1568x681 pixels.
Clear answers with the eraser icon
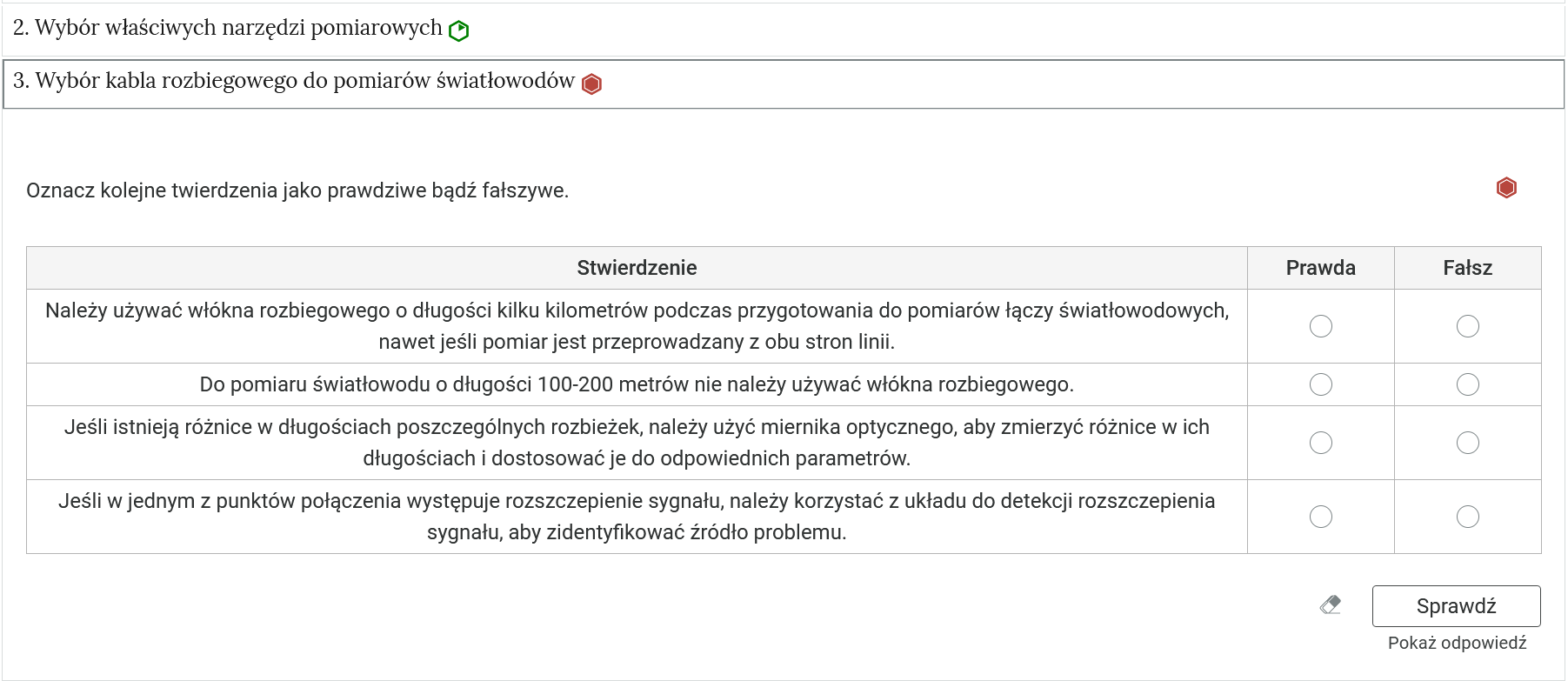click(x=1331, y=604)
